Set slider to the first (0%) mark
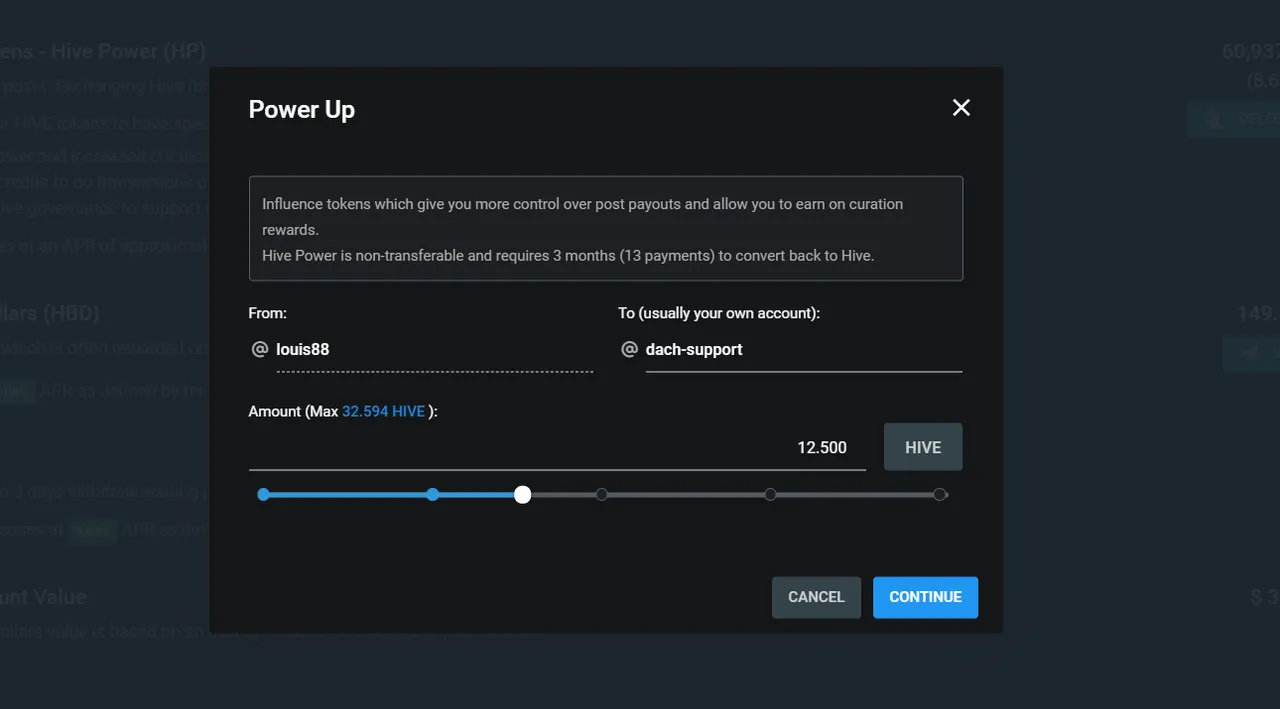 tap(263, 494)
